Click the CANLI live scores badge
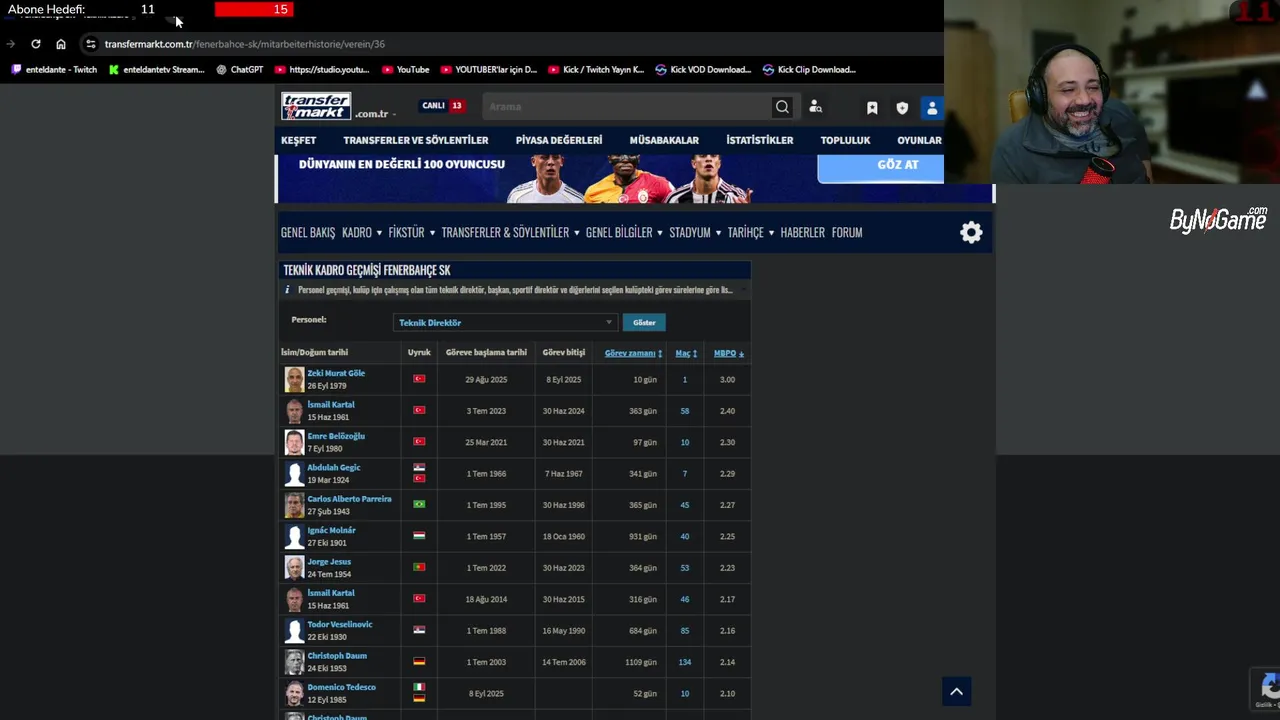Viewport: 1280px width, 720px height. click(x=442, y=106)
